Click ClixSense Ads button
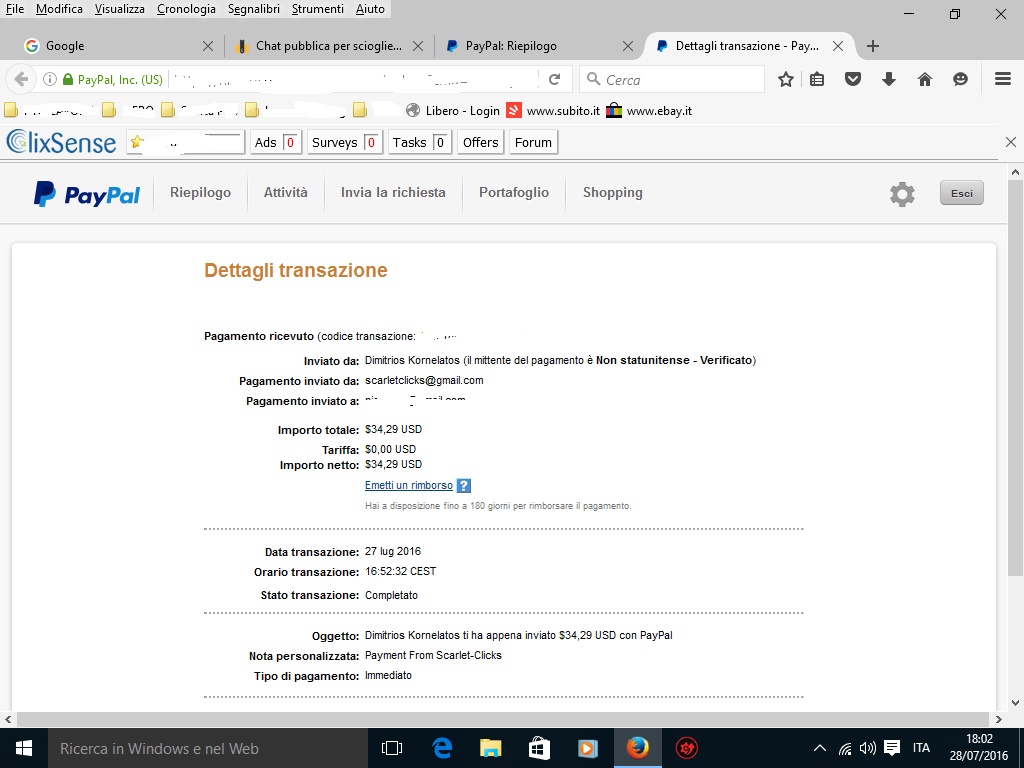 click(276, 142)
